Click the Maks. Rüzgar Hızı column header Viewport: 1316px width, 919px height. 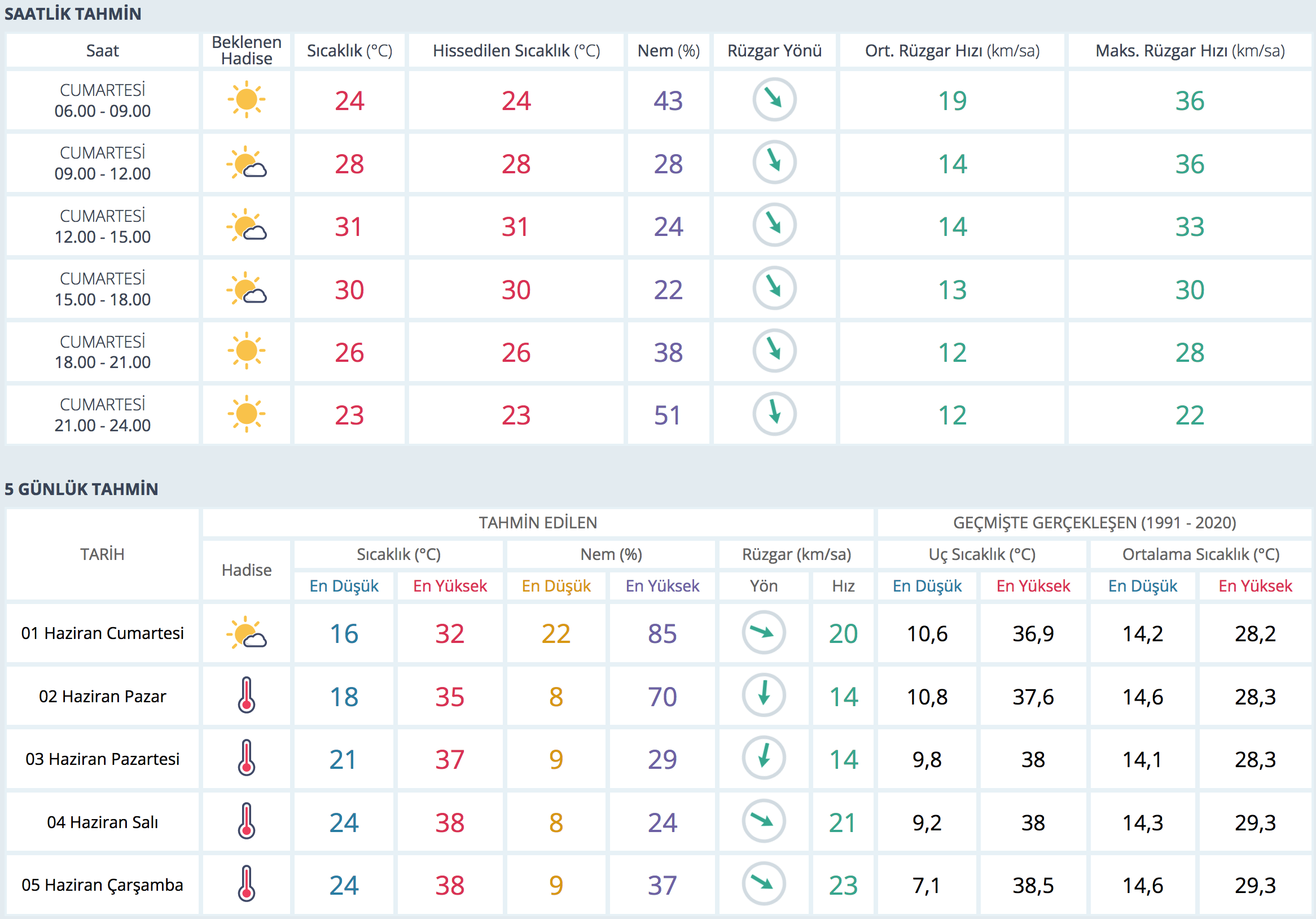tap(1190, 50)
